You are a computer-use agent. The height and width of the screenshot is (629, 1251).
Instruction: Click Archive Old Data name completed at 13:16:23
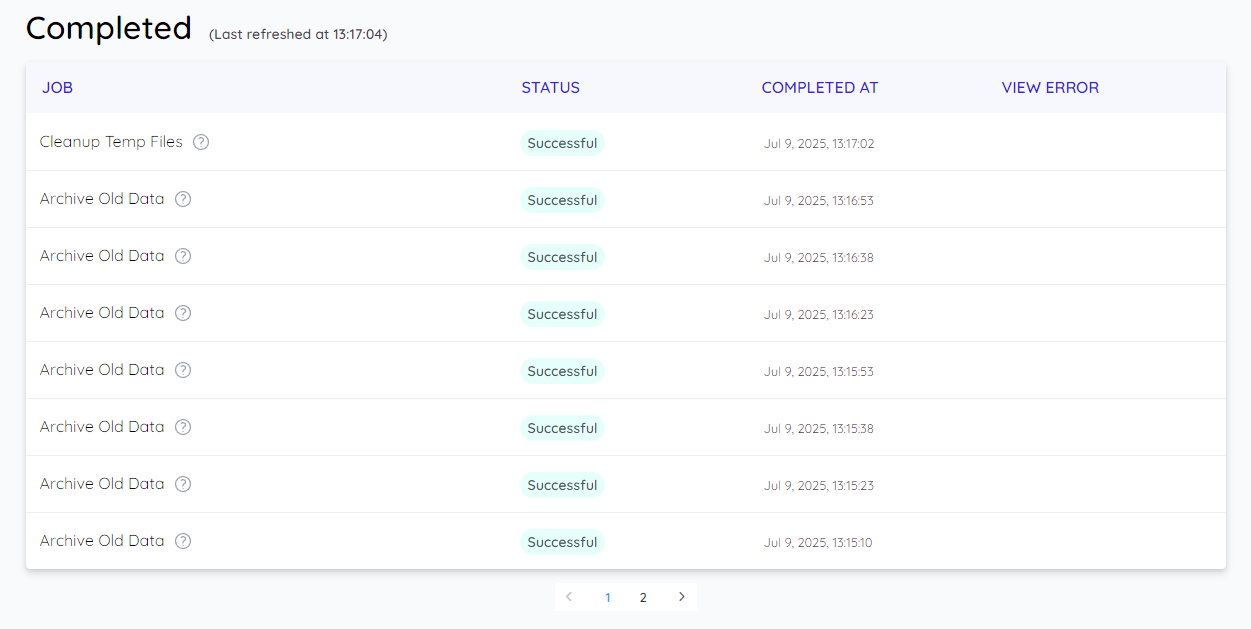coord(102,313)
